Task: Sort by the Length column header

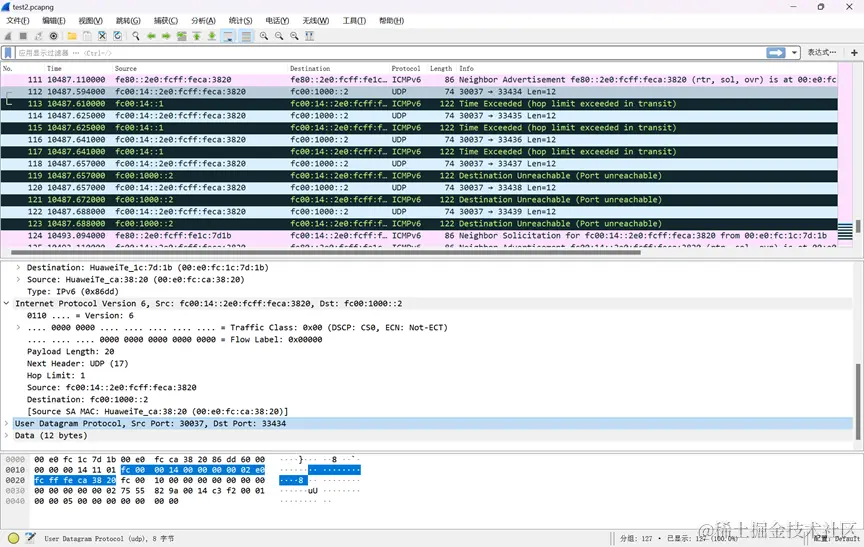Action: (441, 68)
